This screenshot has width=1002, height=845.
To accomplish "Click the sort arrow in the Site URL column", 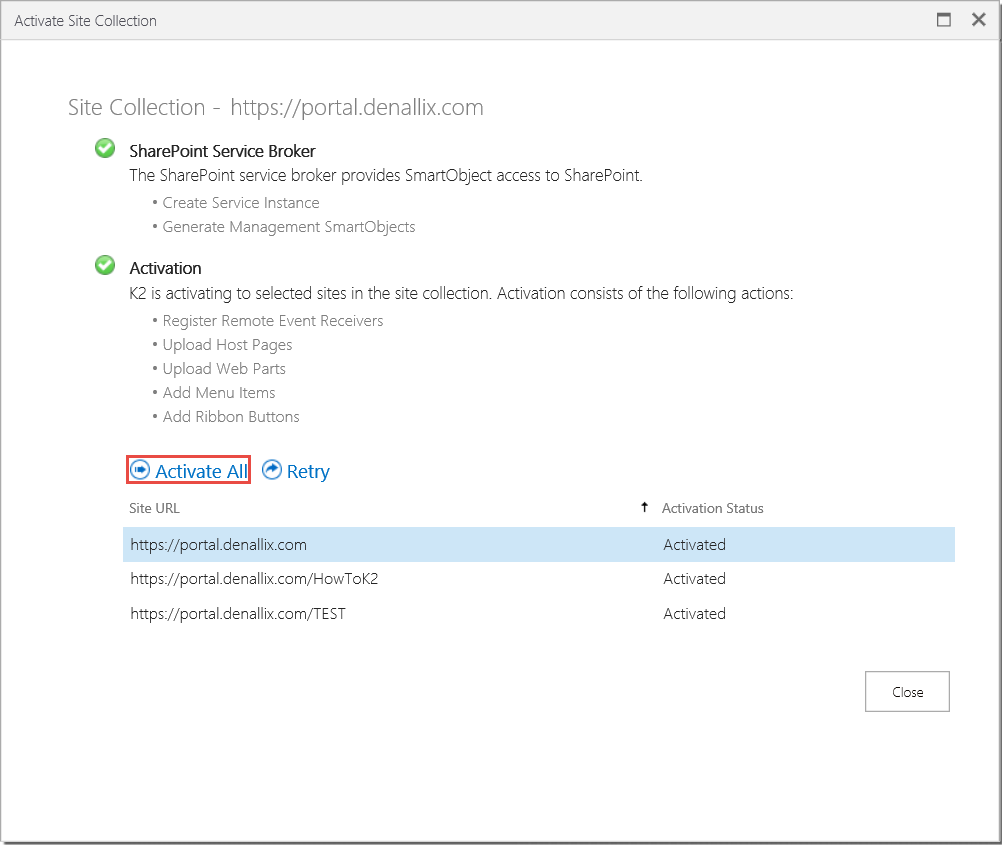I will pos(644,507).
